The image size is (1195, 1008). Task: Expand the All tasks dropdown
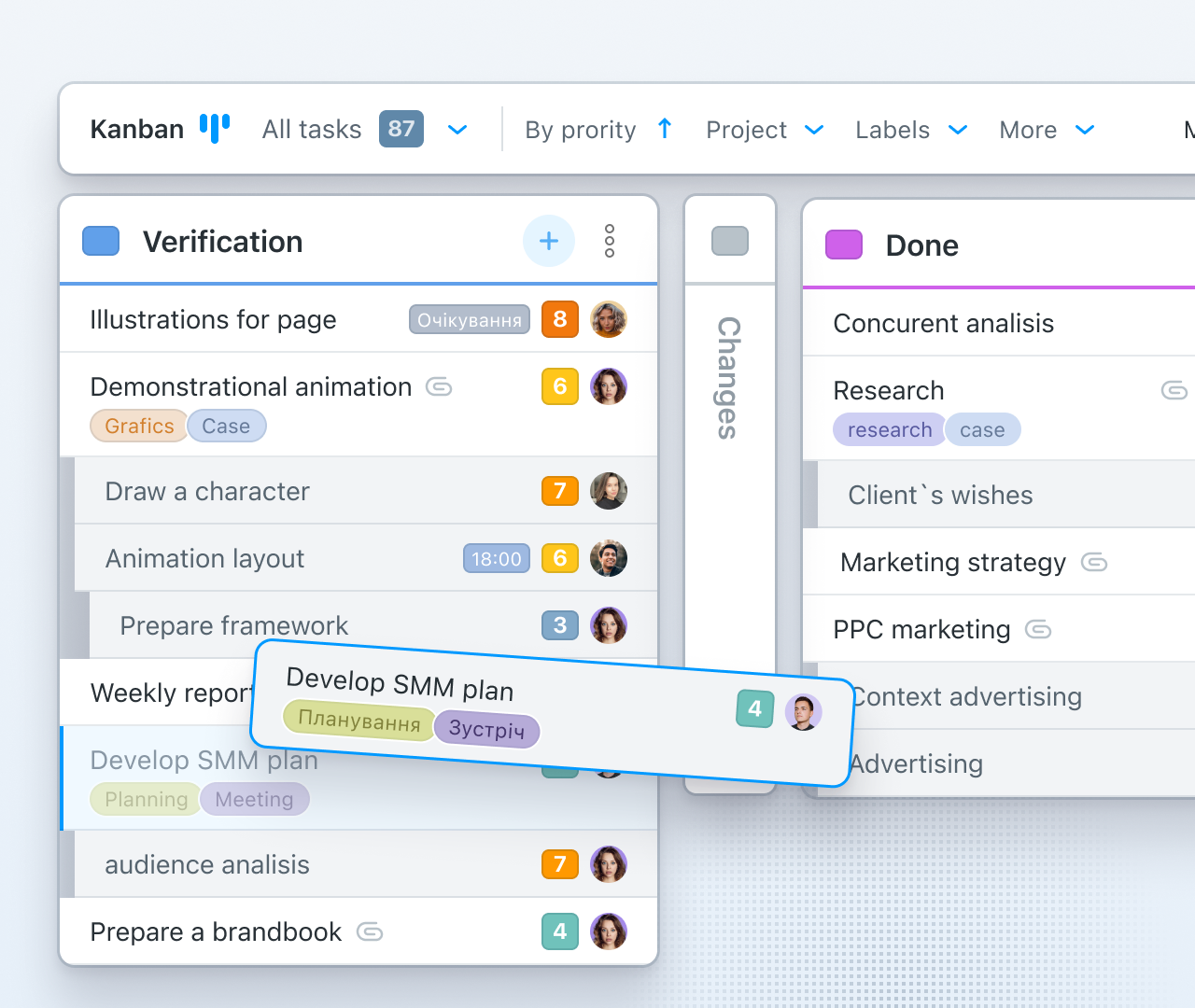click(457, 130)
